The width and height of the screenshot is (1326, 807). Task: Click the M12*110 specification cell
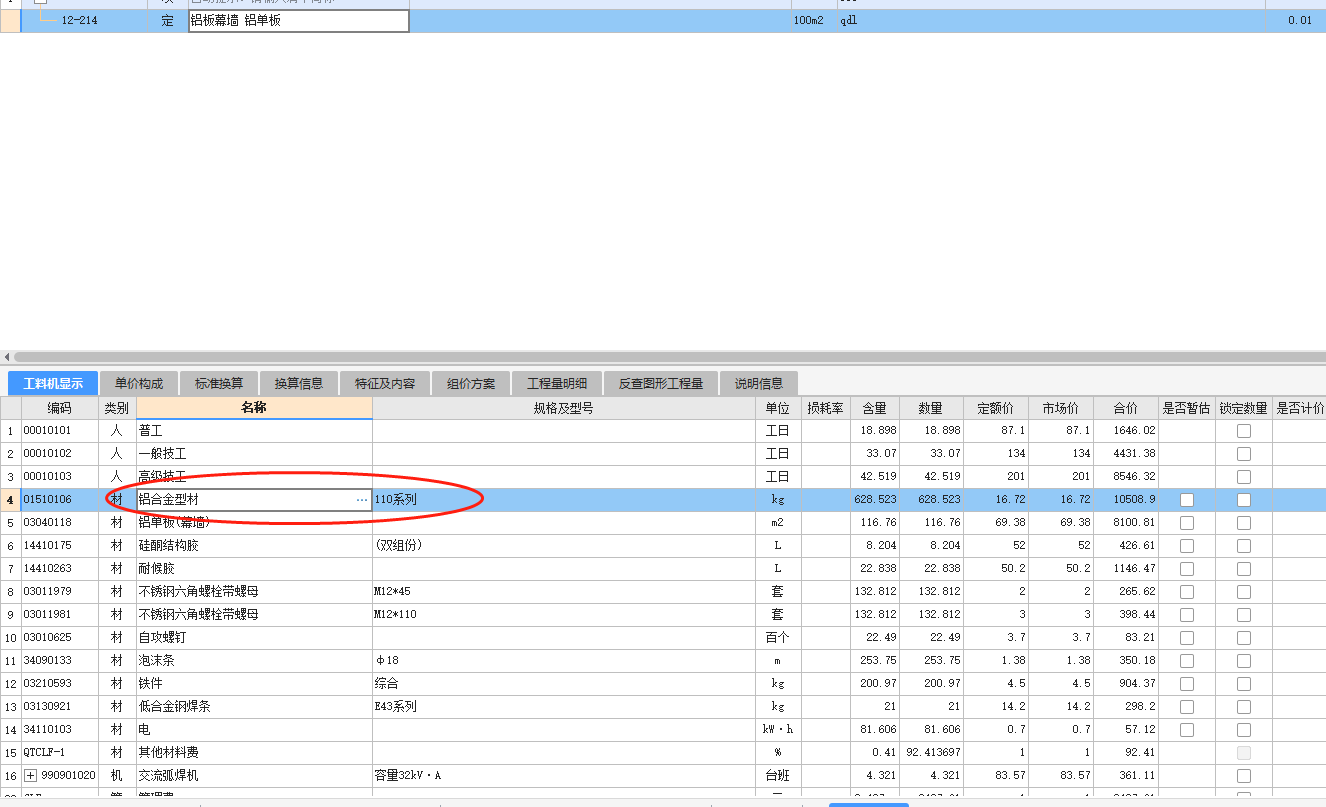click(564, 615)
